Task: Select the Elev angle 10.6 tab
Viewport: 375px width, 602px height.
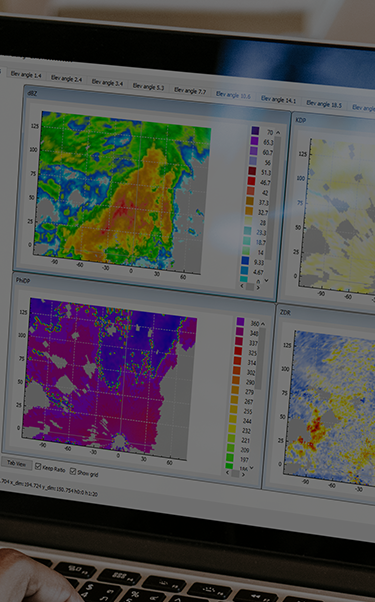Action: coord(233,95)
